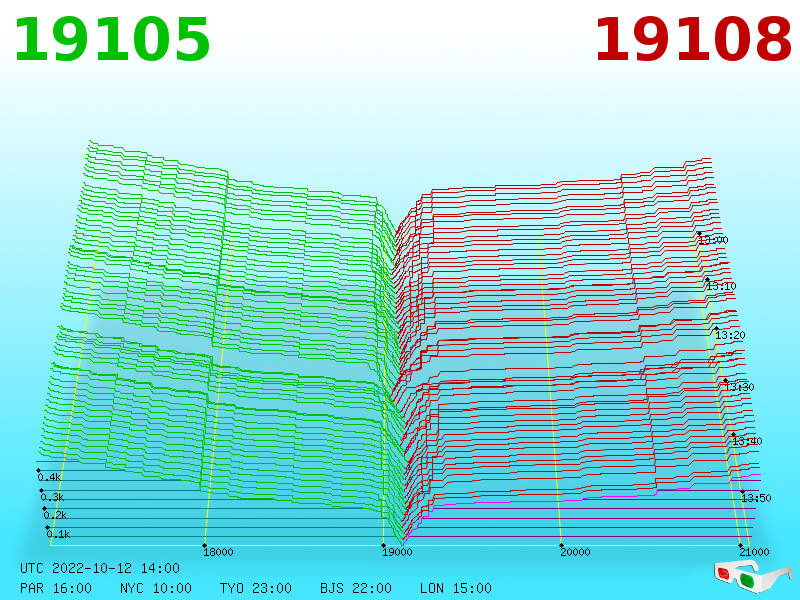The height and width of the screenshot is (600, 800).
Task: Click the 20000 price axis label
Action: click(575, 552)
